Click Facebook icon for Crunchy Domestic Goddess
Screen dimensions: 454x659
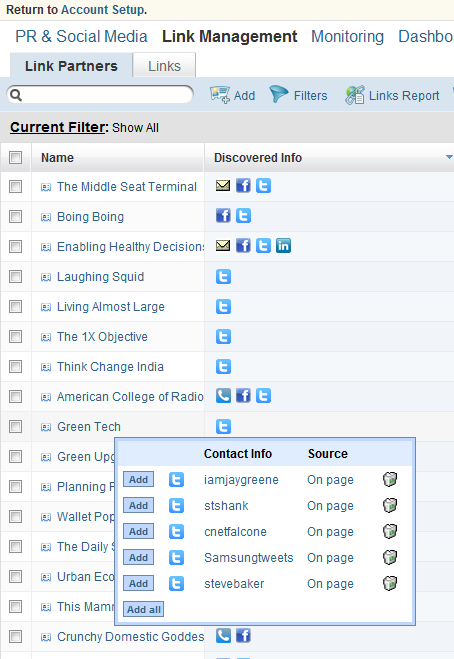pyautogui.click(x=243, y=635)
